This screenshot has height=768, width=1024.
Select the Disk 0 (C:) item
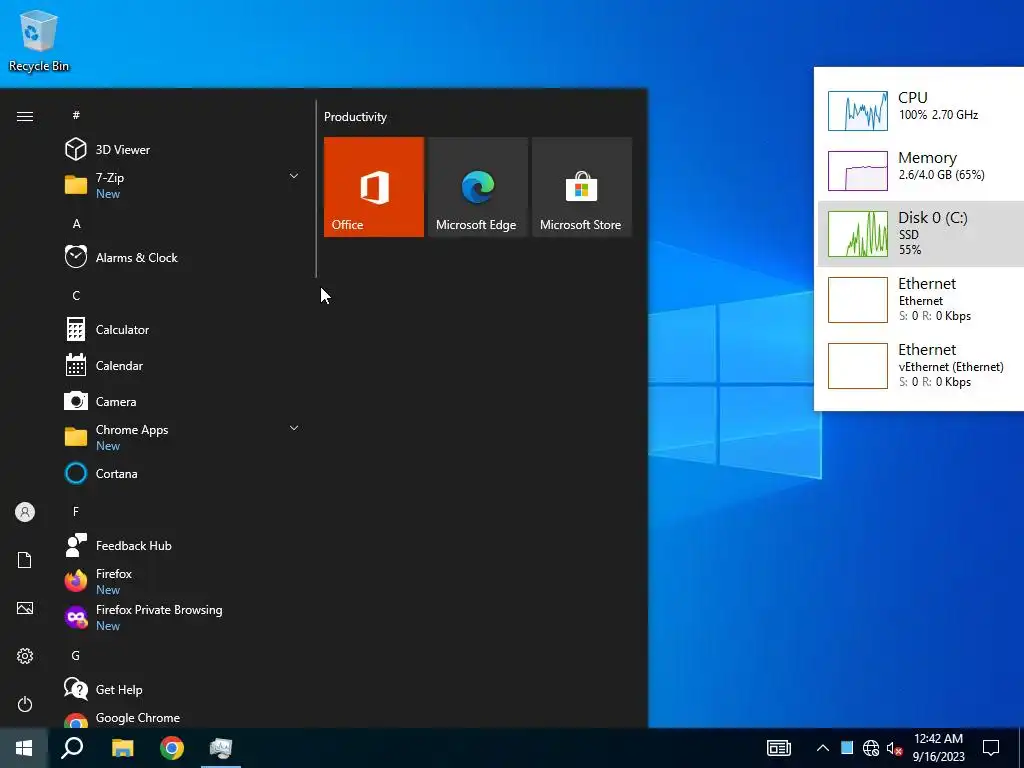pos(921,234)
